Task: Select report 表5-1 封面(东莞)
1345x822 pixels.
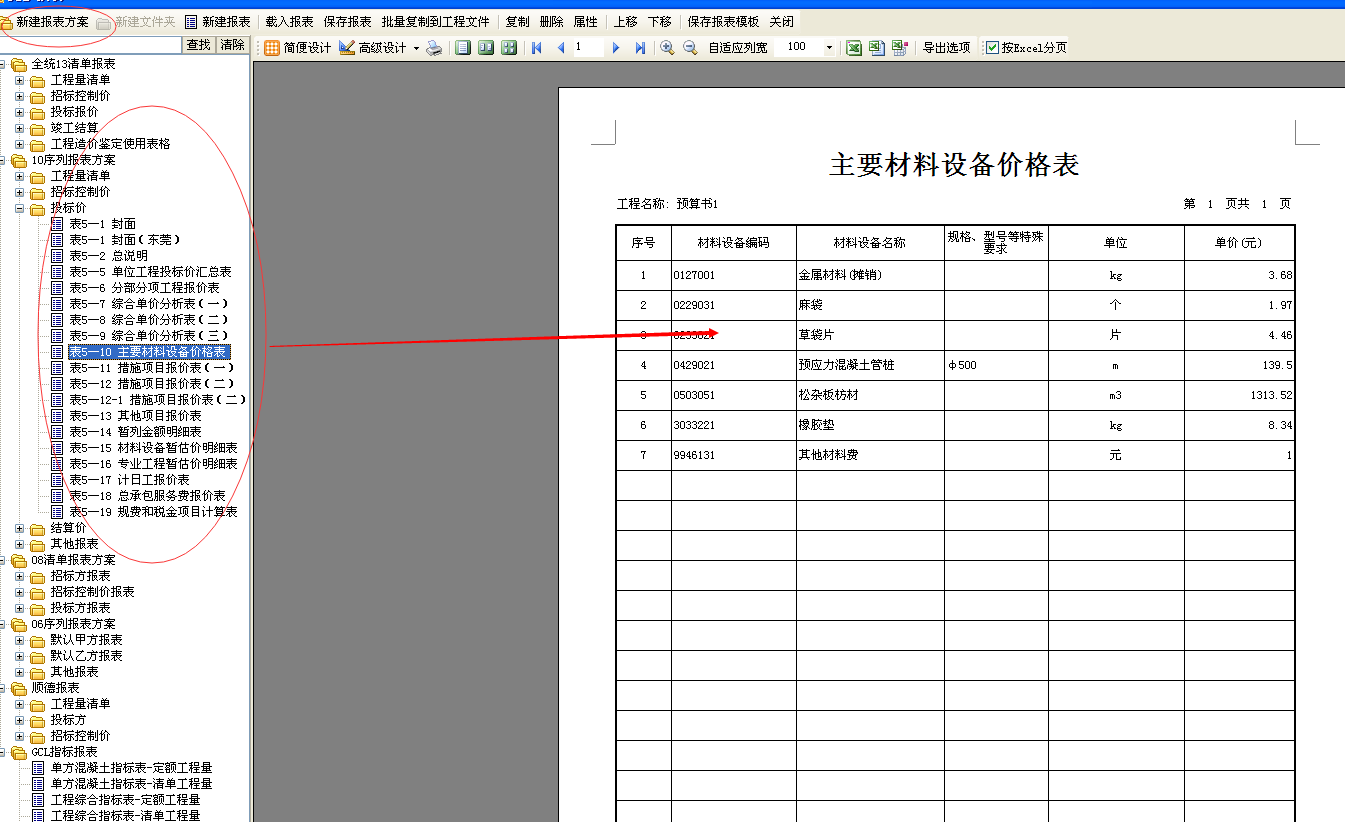Action: coord(125,240)
